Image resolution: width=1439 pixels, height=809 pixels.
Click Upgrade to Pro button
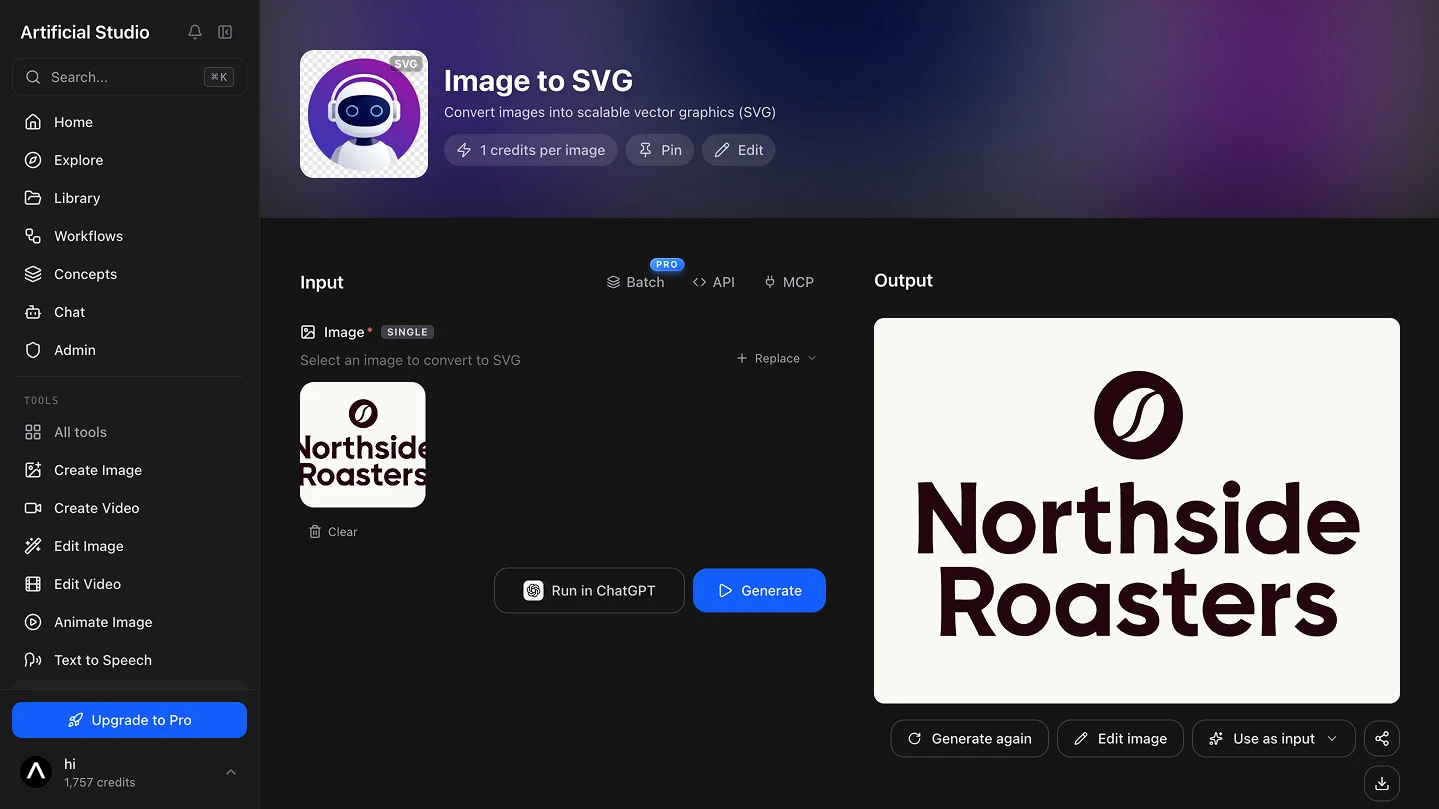click(x=129, y=720)
